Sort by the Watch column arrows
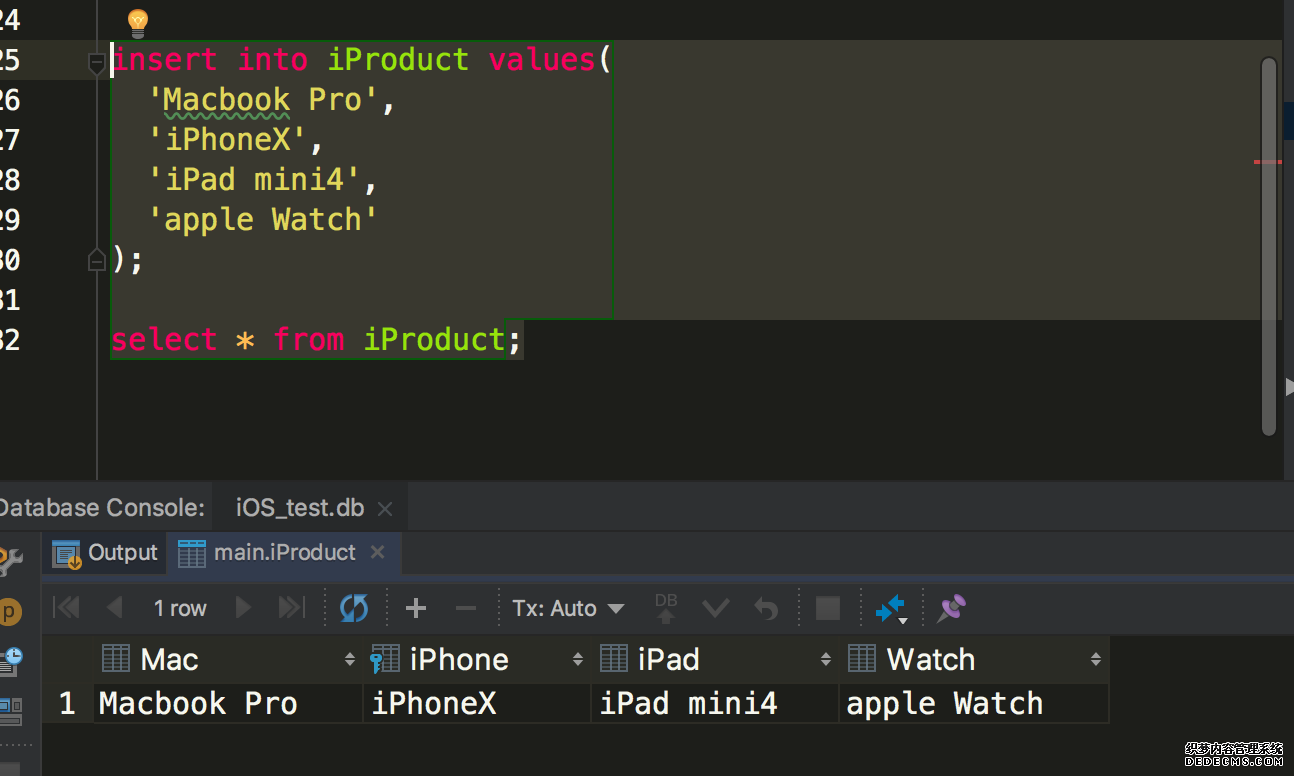Screen dimensions: 1294x776 point(1096,659)
